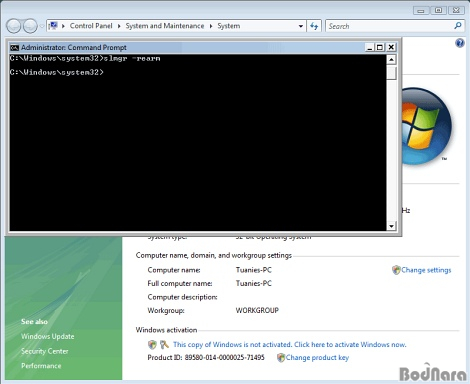
Task: Click the computer icon in address bar
Action: tap(53, 26)
